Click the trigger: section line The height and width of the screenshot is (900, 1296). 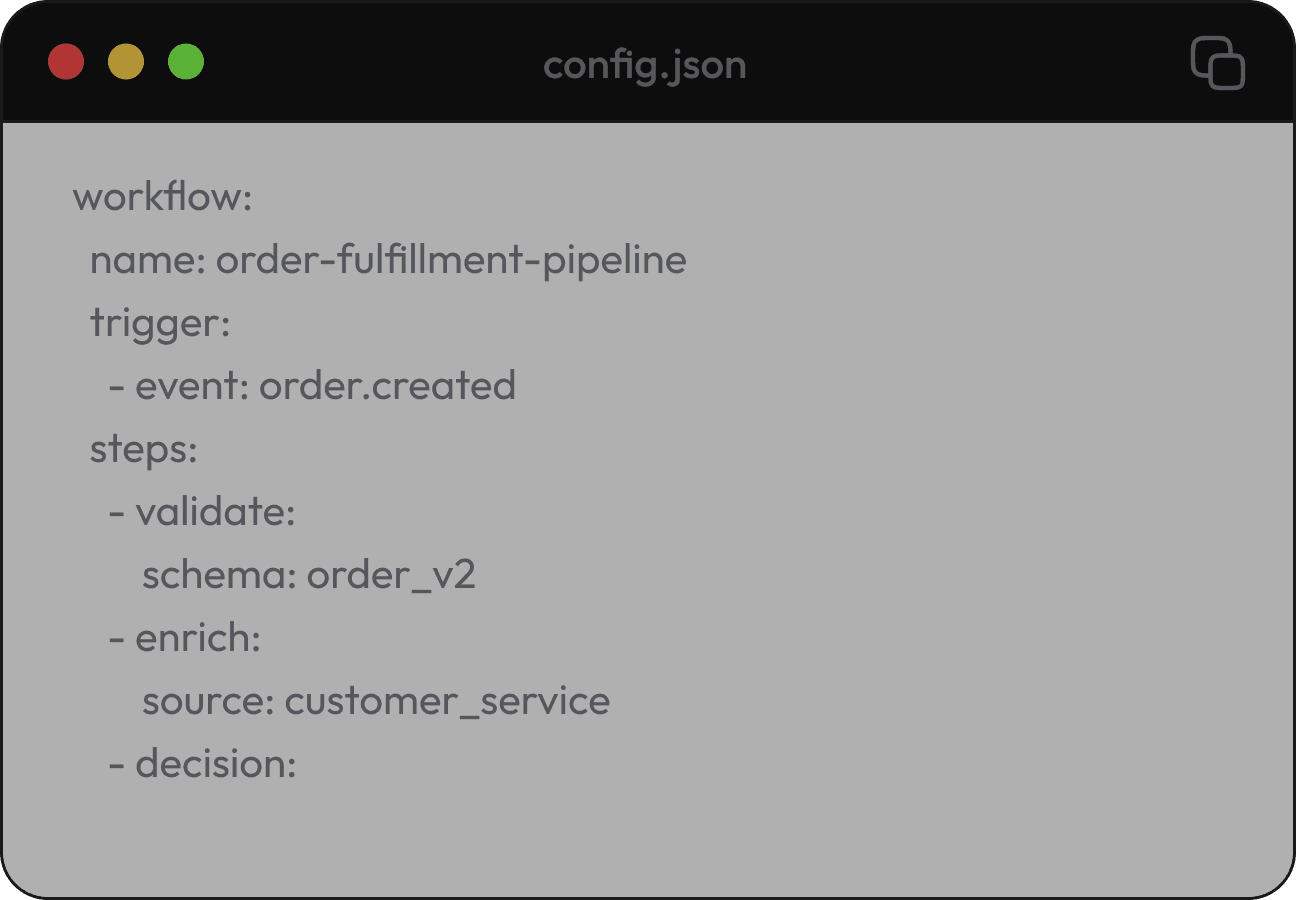(x=160, y=323)
